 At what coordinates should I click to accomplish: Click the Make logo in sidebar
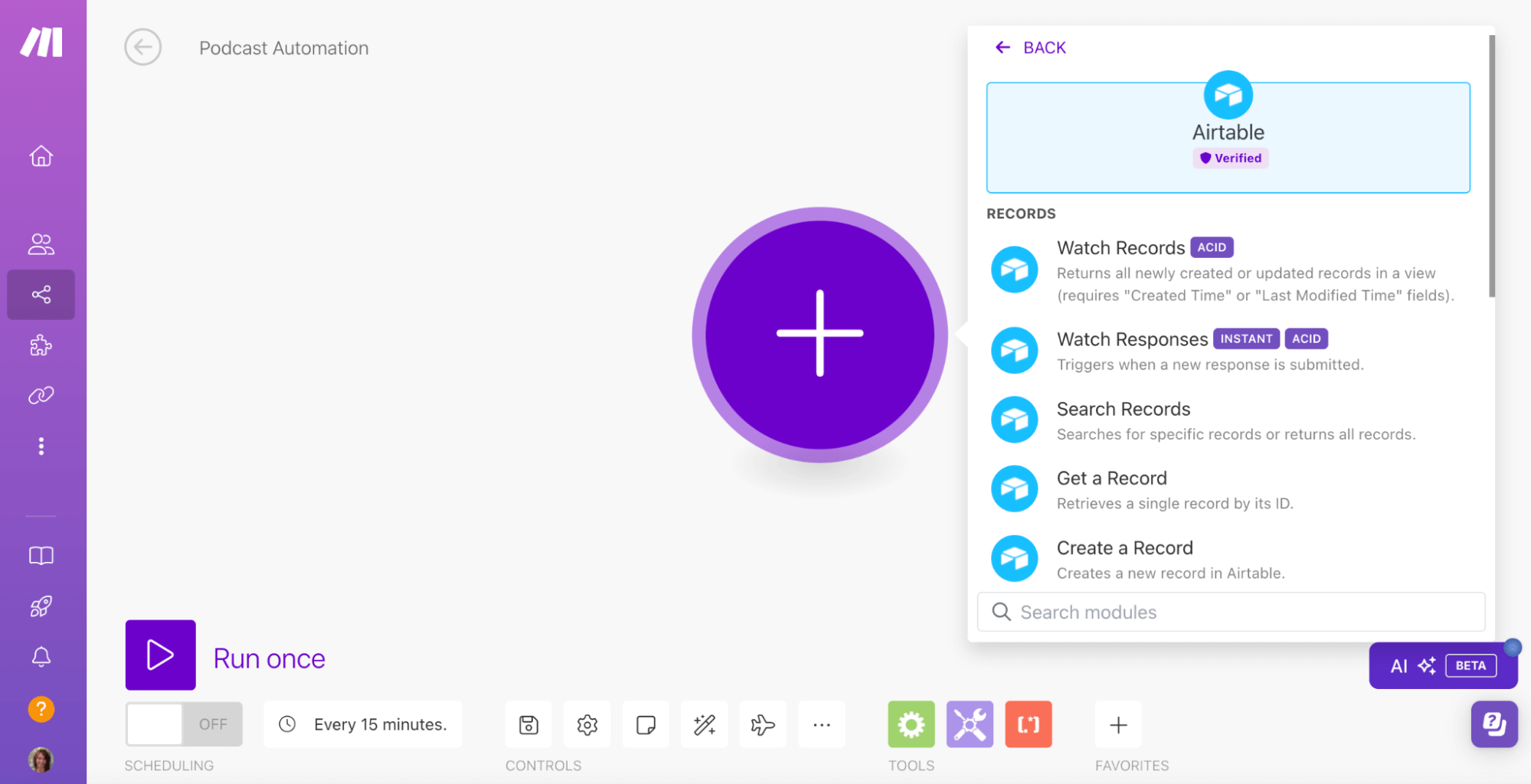click(x=41, y=42)
